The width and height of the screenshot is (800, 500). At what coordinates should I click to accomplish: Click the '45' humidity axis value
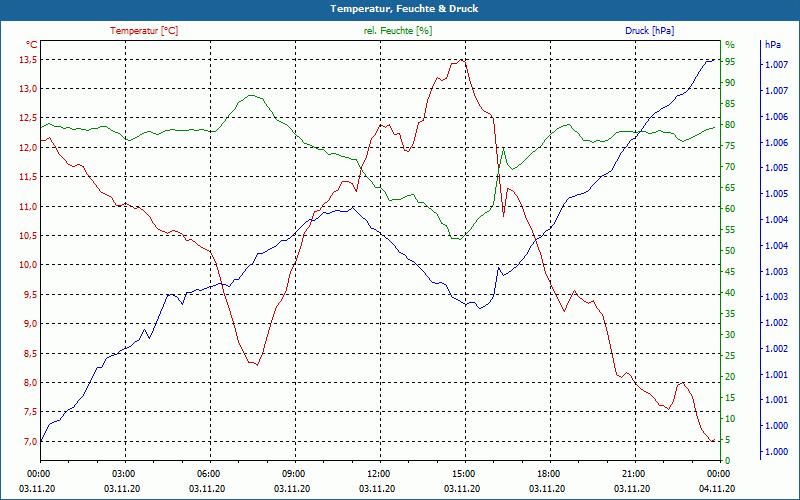pos(730,272)
